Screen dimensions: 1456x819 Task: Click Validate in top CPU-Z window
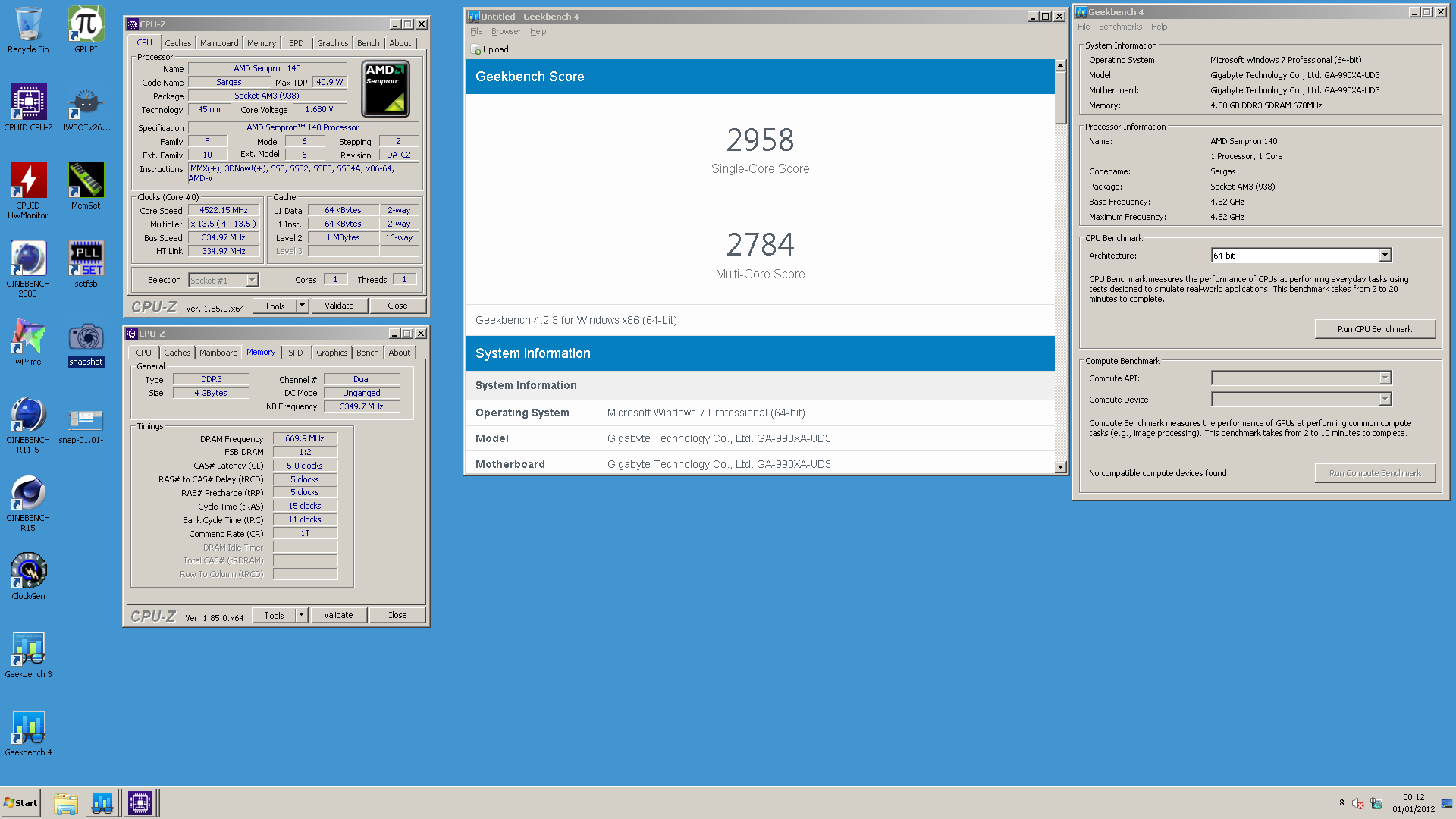(x=339, y=306)
